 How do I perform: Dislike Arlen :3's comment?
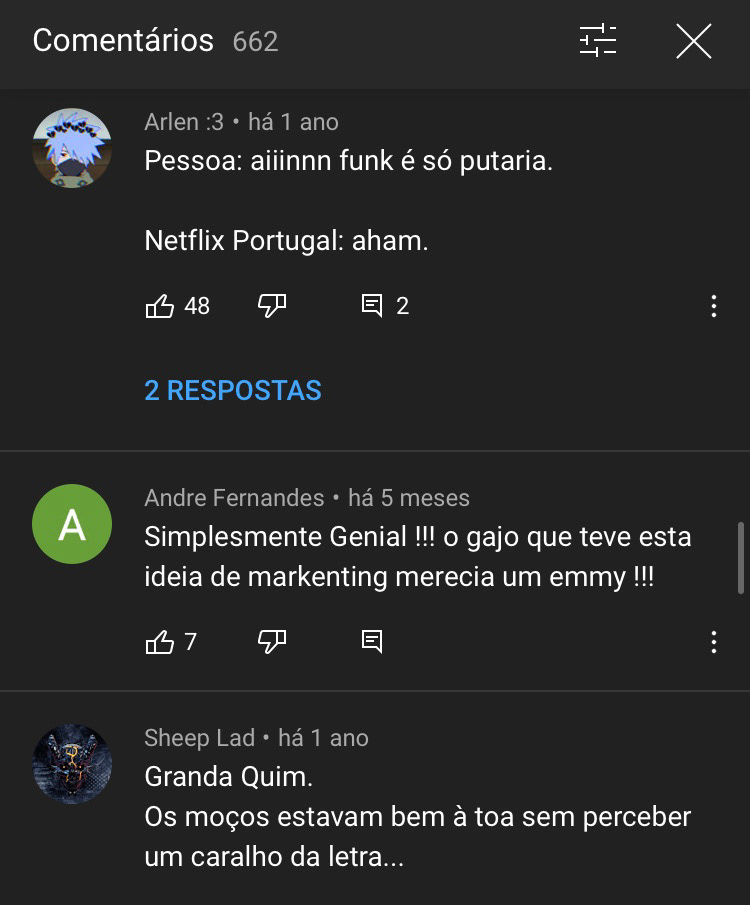[x=272, y=306]
